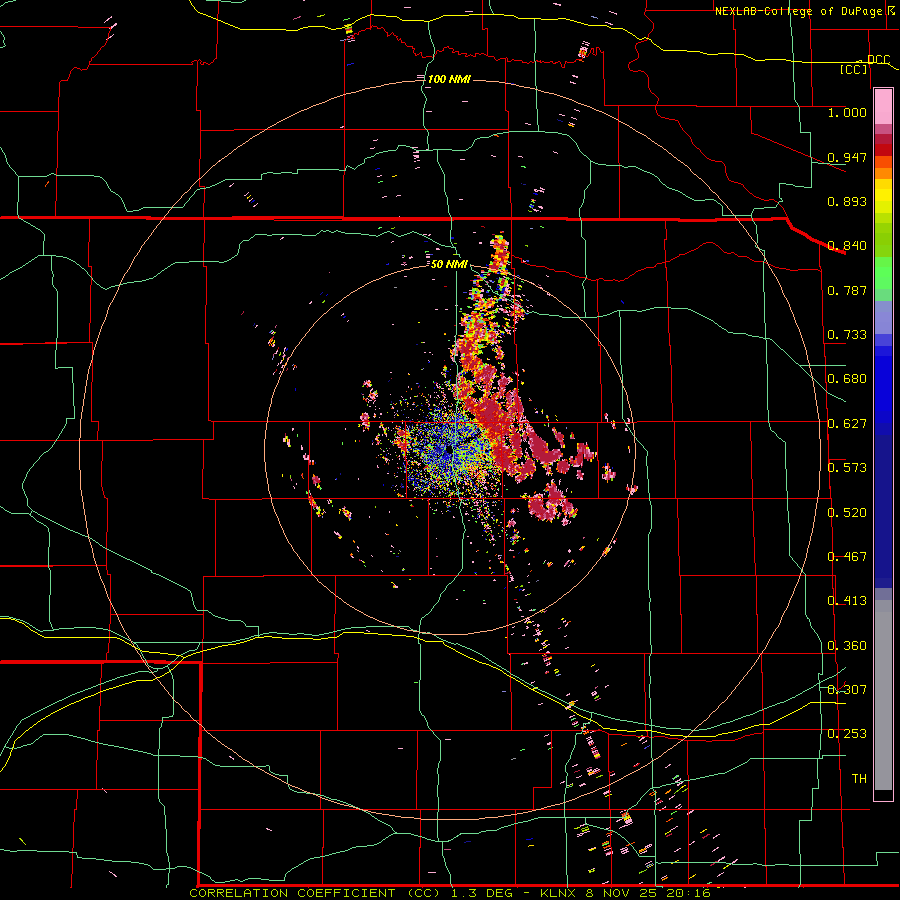Select the 100 NMI range ring label
Screen dimensions: 900x900
tap(449, 79)
